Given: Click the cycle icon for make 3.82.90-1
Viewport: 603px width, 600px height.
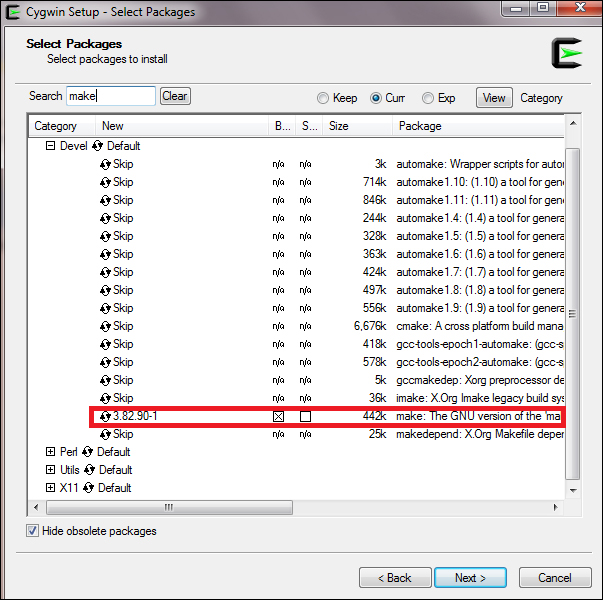Looking at the screenshot, I should click(x=105, y=417).
